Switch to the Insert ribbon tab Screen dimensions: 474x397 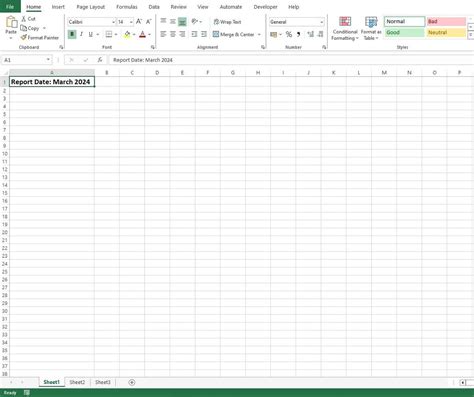[58, 7]
